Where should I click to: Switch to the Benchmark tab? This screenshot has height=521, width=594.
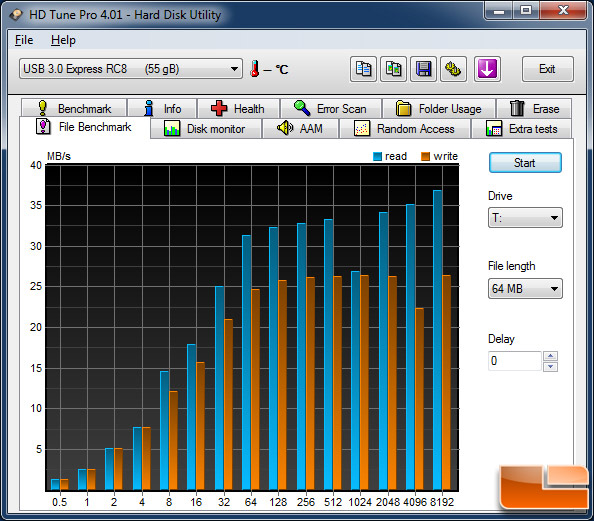pos(74,108)
